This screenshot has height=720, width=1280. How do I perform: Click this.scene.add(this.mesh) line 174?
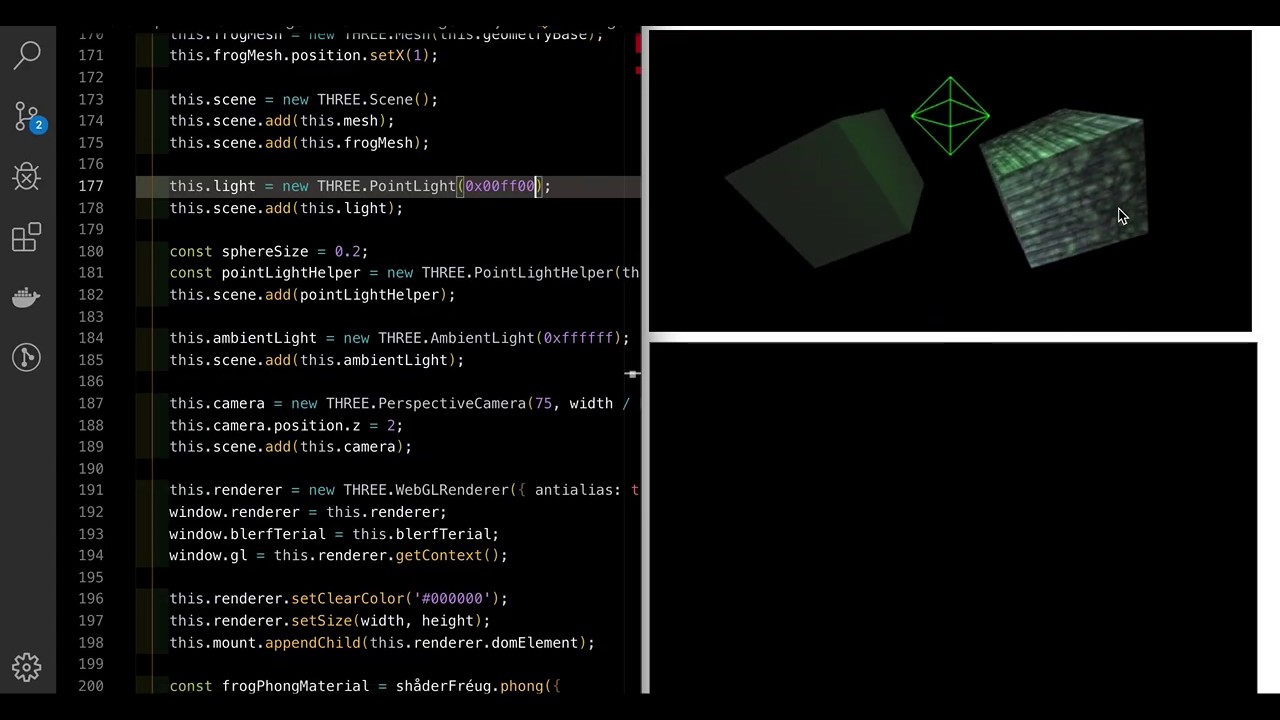282,121
